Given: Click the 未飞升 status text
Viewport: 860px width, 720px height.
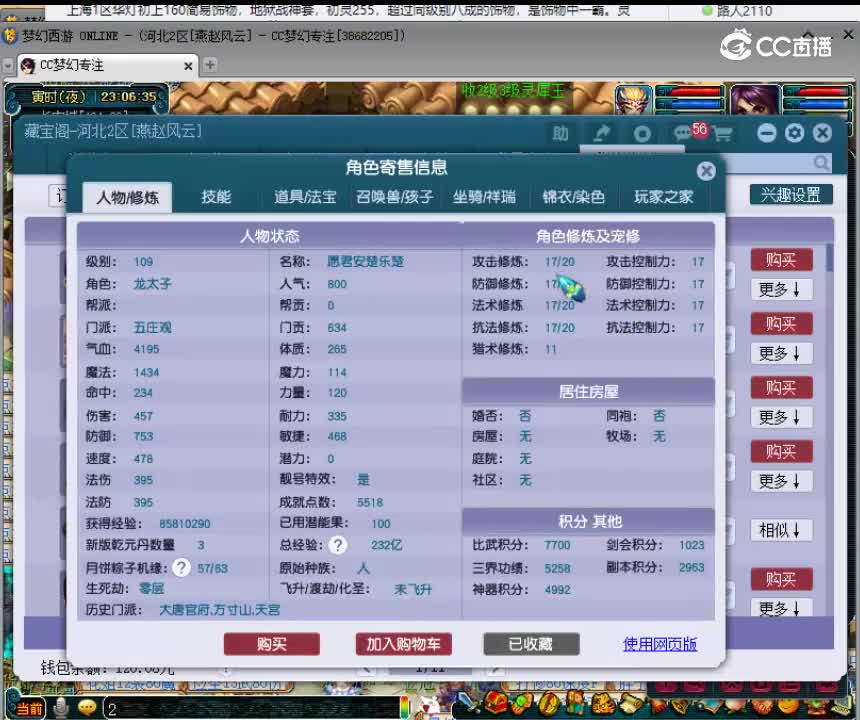Looking at the screenshot, I should pos(412,589).
